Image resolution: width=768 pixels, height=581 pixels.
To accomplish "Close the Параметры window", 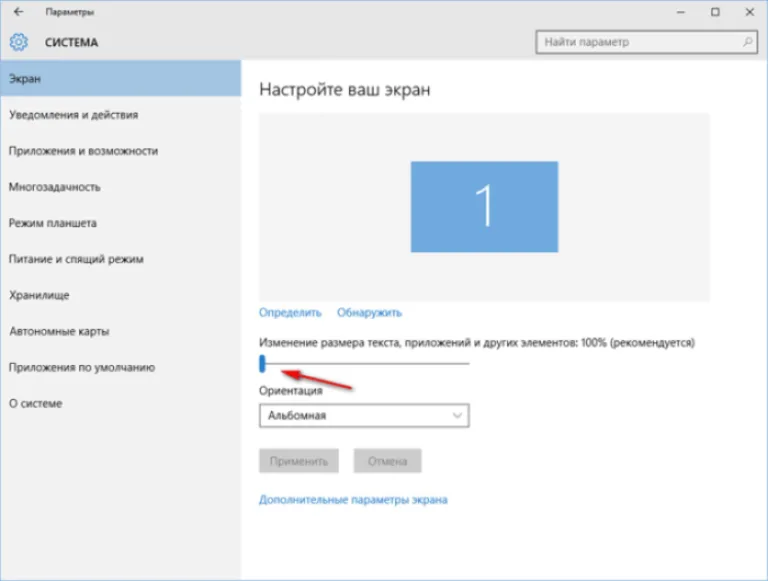I will pos(749,12).
